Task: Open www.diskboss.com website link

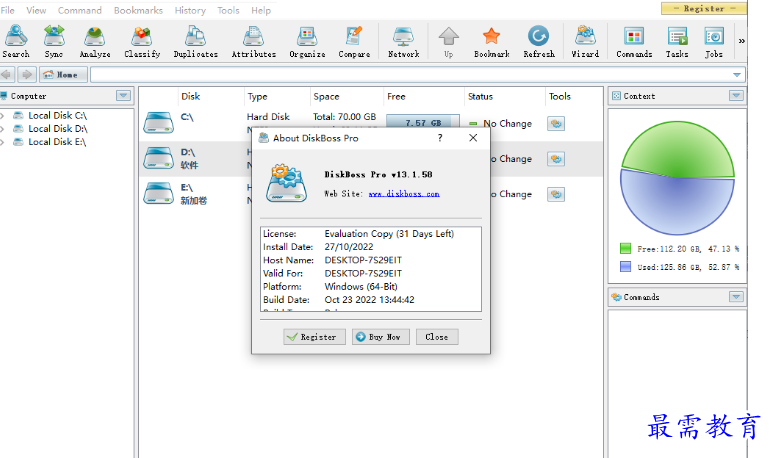Action: click(404, 194)
